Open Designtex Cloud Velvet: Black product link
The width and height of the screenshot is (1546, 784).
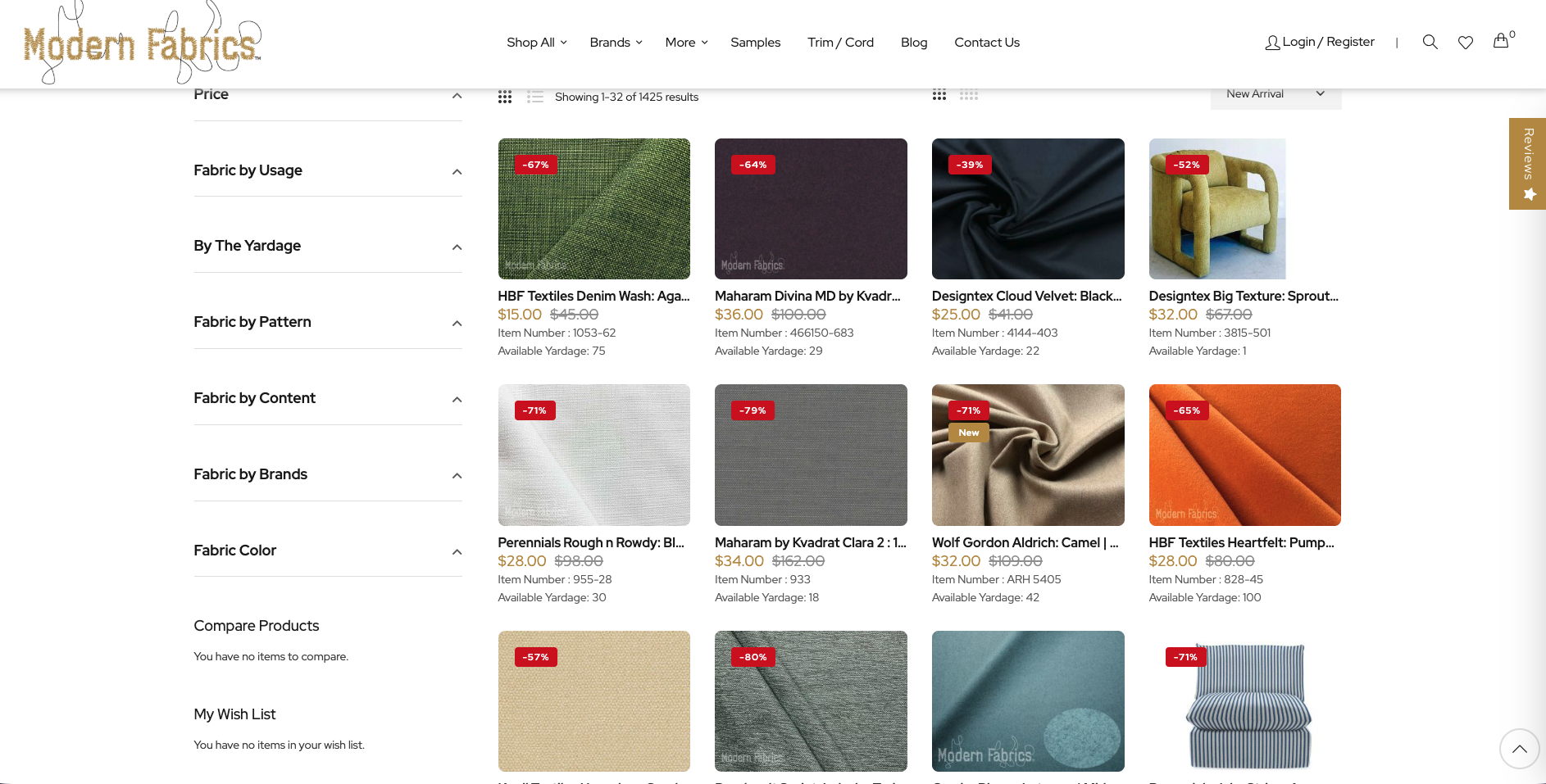[x=1027, y=296]
